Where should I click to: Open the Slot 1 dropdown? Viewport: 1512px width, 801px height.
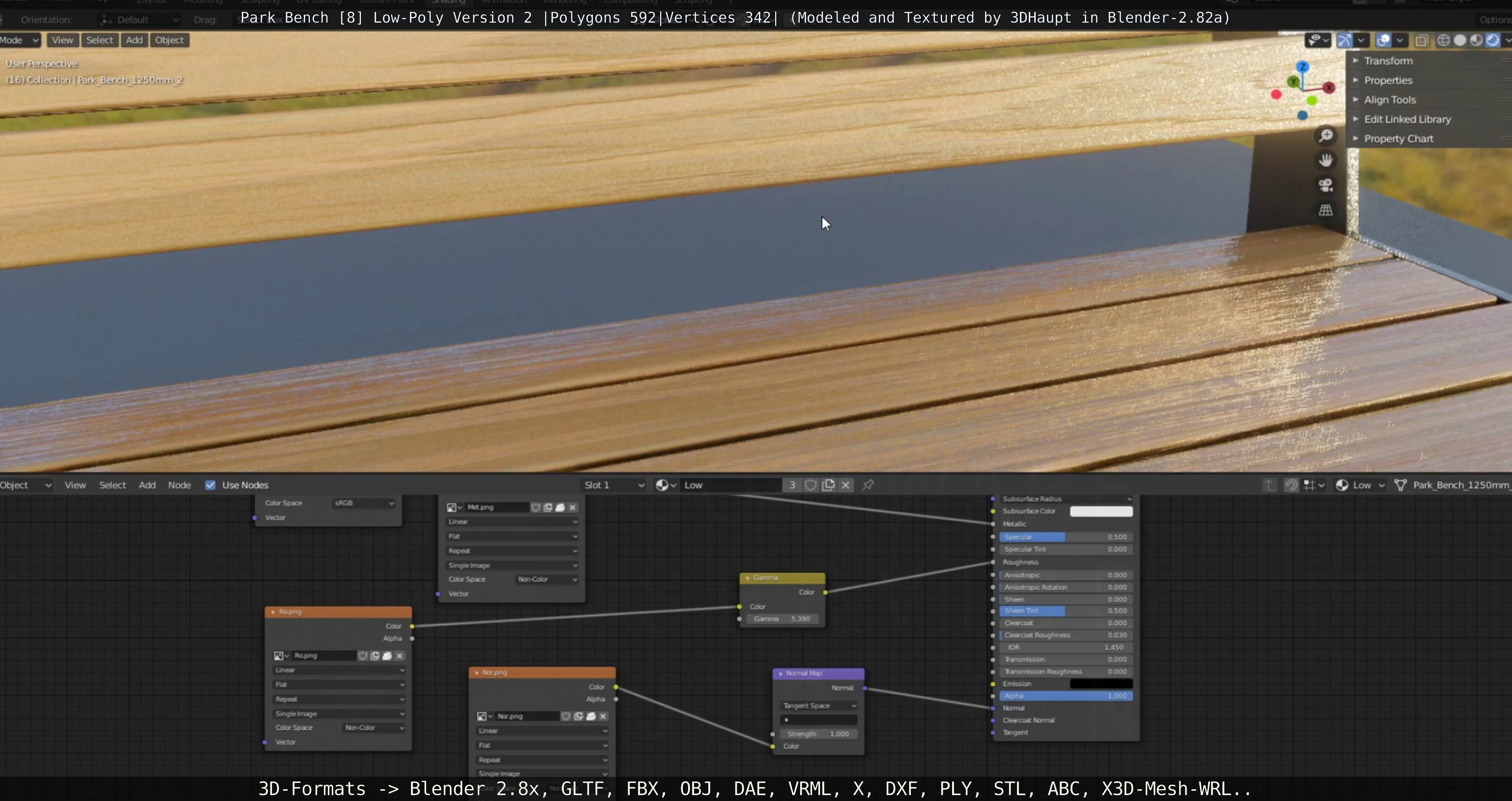(613, 485)
